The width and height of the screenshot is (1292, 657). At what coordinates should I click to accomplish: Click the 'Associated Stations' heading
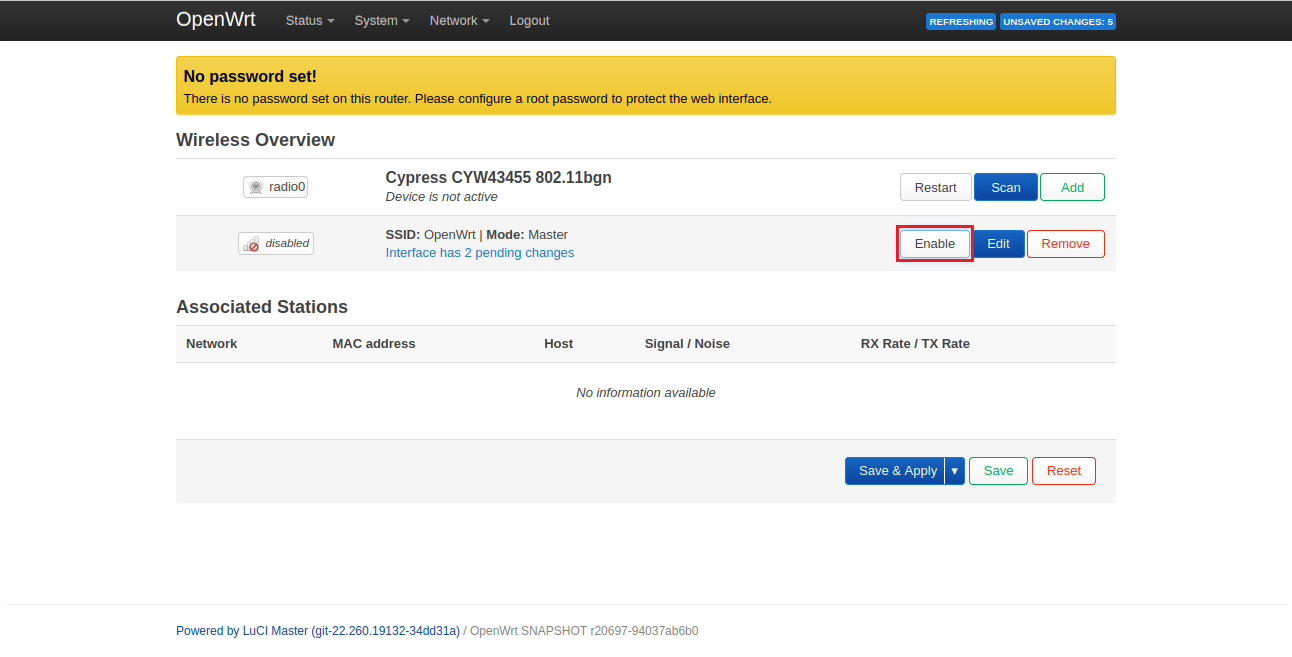pyautogui.click(x=262, y=307)
